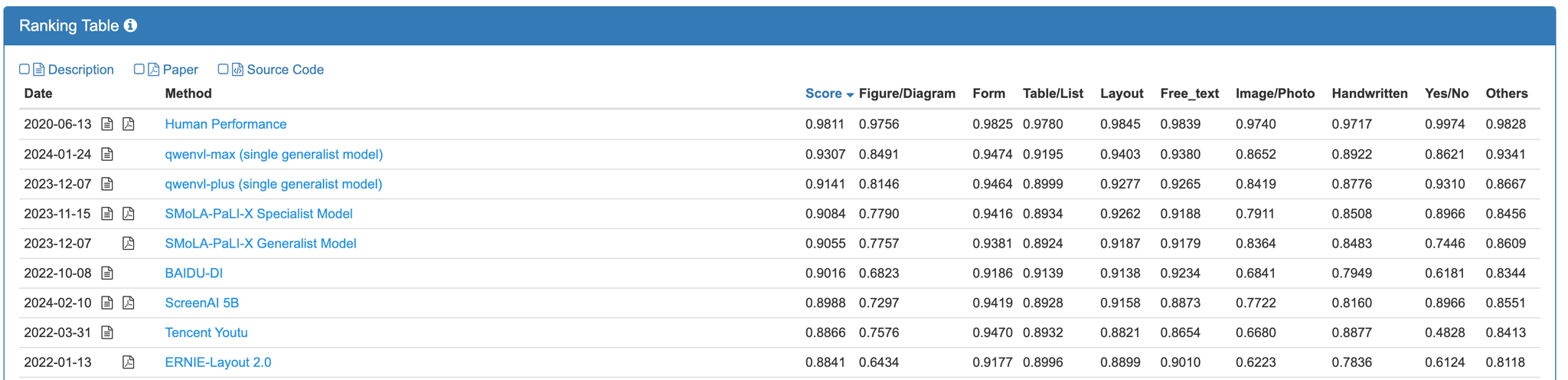
Task: Enable the Description checkbox
Action: 24,69
